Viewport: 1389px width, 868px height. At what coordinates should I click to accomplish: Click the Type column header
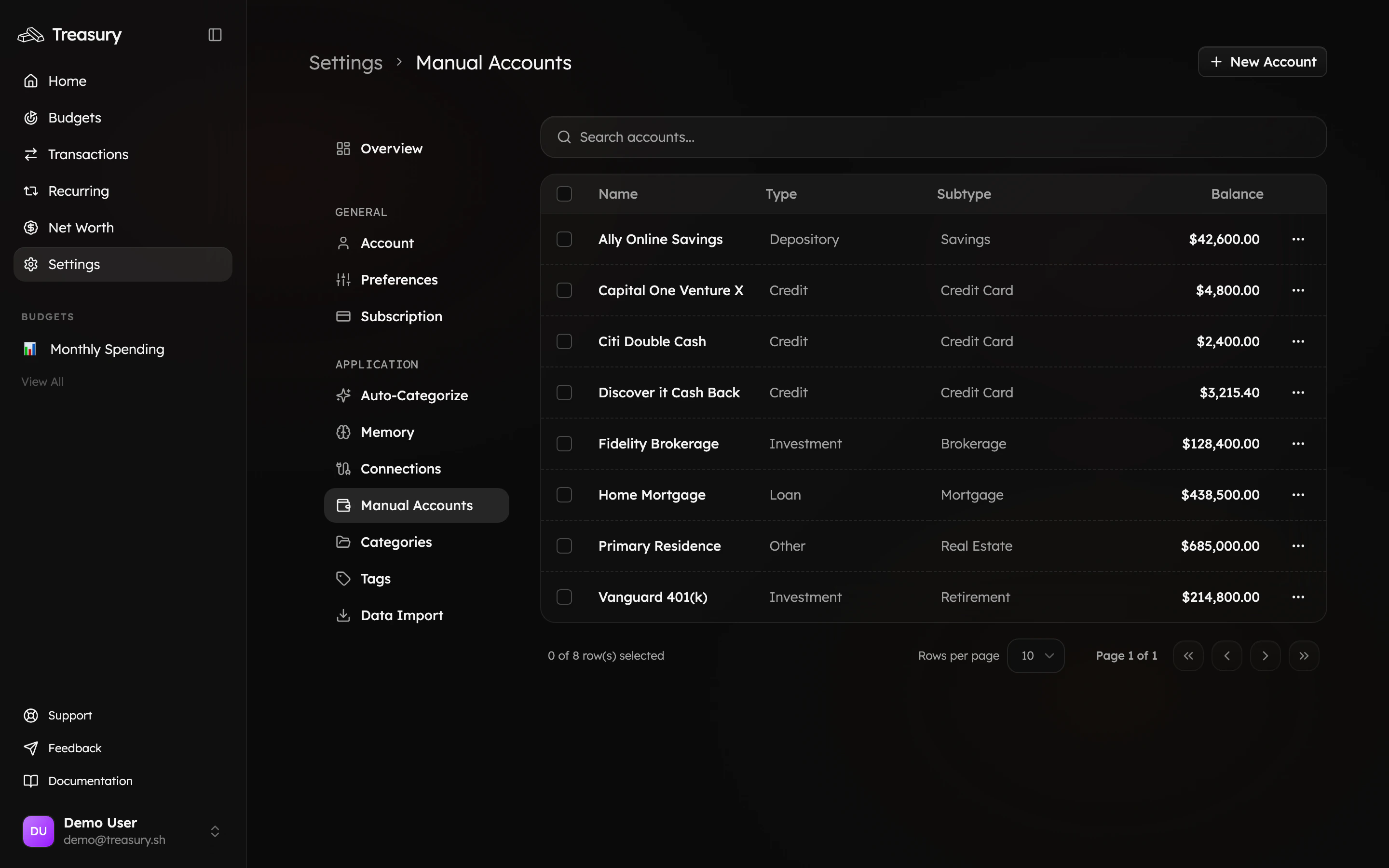[x=781, y=194]
